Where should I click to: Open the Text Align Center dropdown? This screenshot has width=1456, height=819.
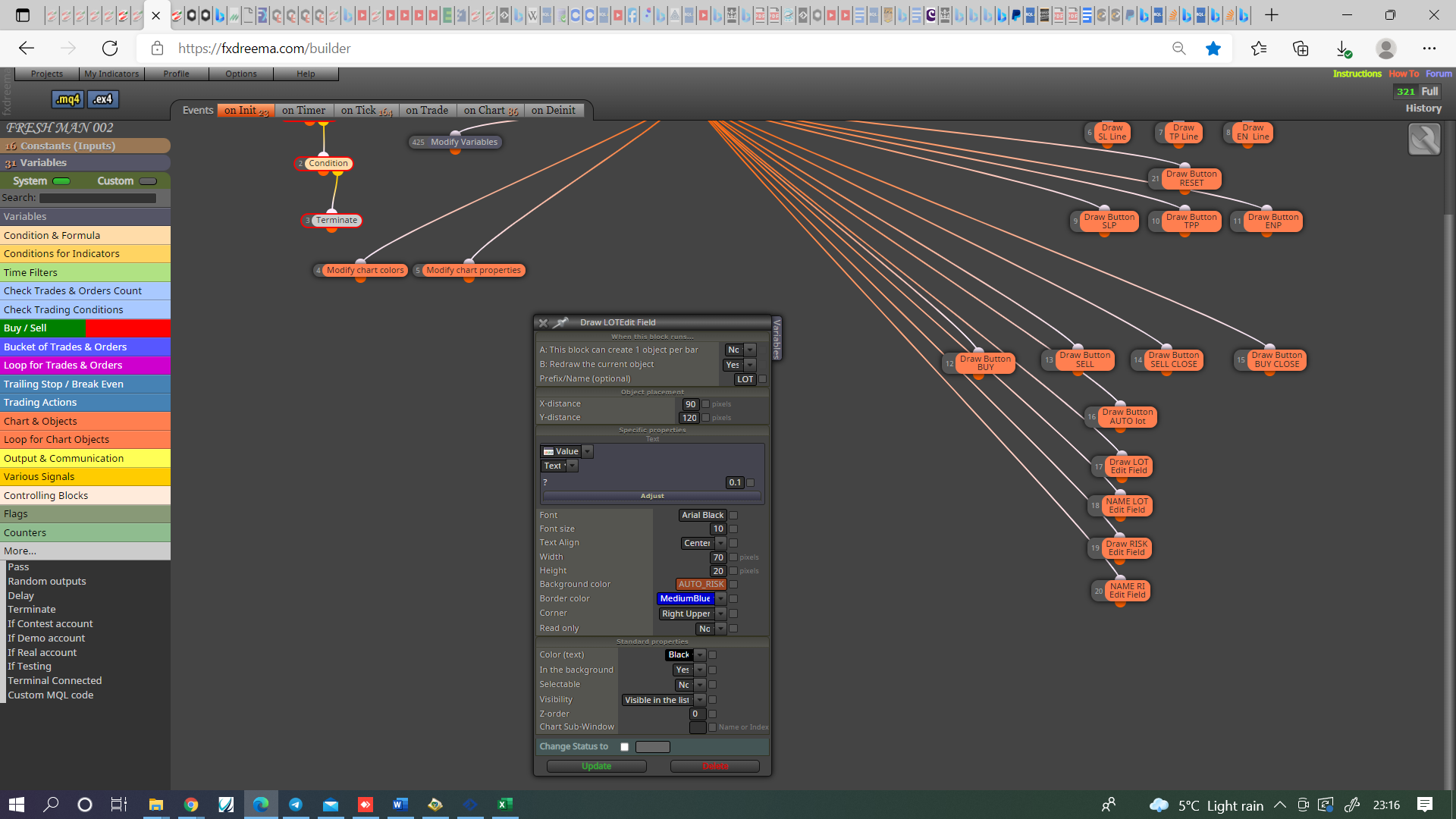tap(720, 543)
